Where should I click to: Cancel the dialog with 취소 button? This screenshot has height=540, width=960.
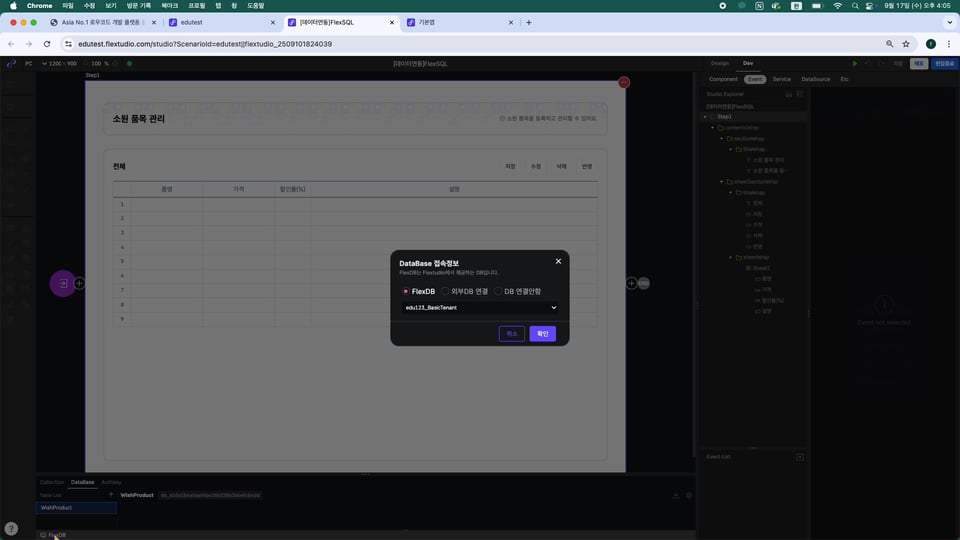pyautogui.click(x=512, y=334)
